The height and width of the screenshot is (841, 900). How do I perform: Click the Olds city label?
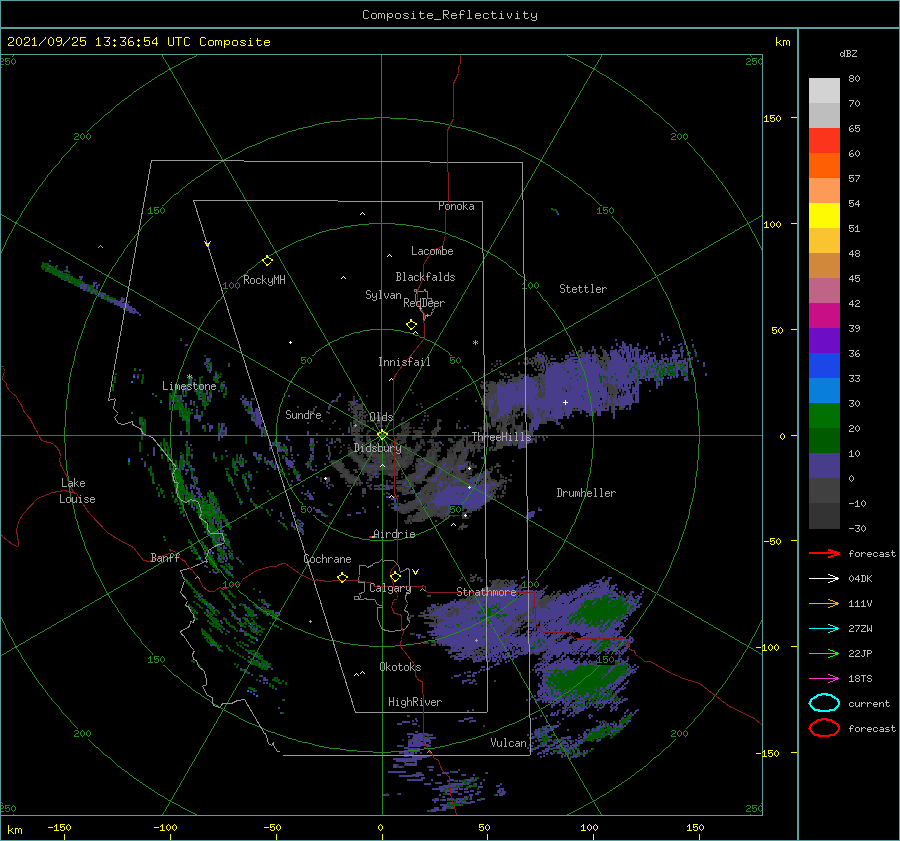[x=381, y=417]
